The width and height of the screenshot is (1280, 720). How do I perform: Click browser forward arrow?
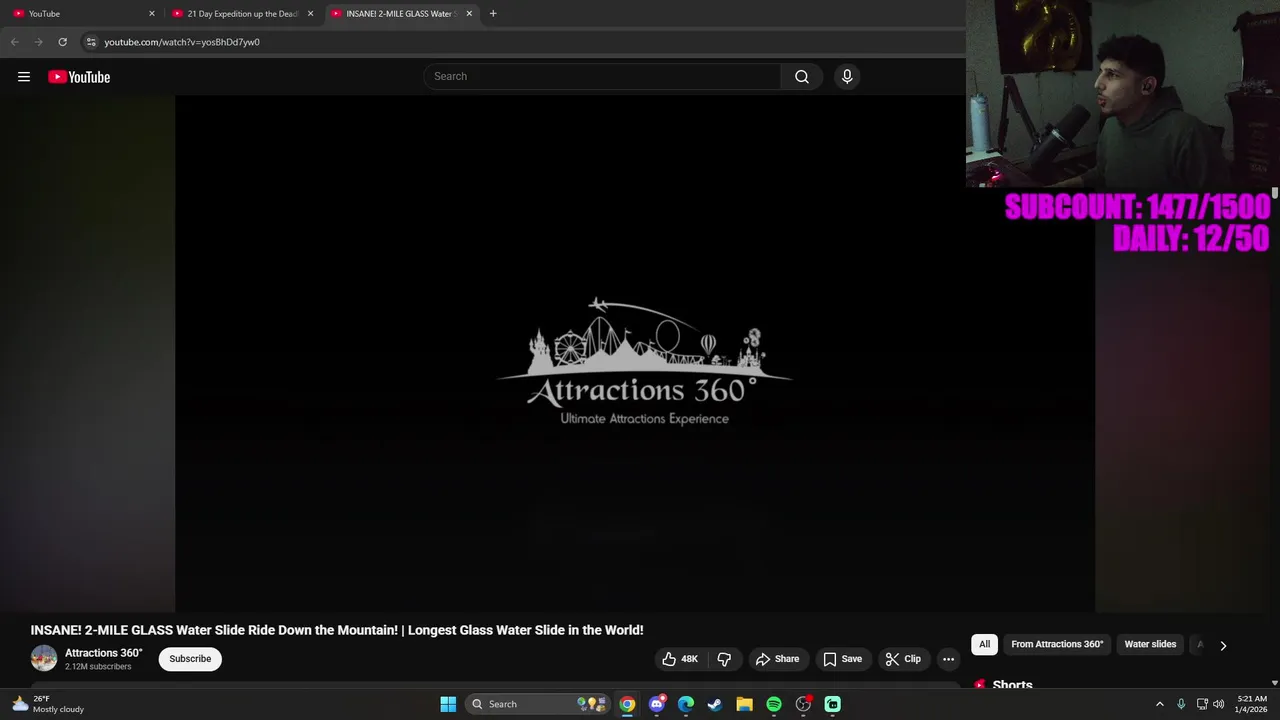tap(39, 42)
